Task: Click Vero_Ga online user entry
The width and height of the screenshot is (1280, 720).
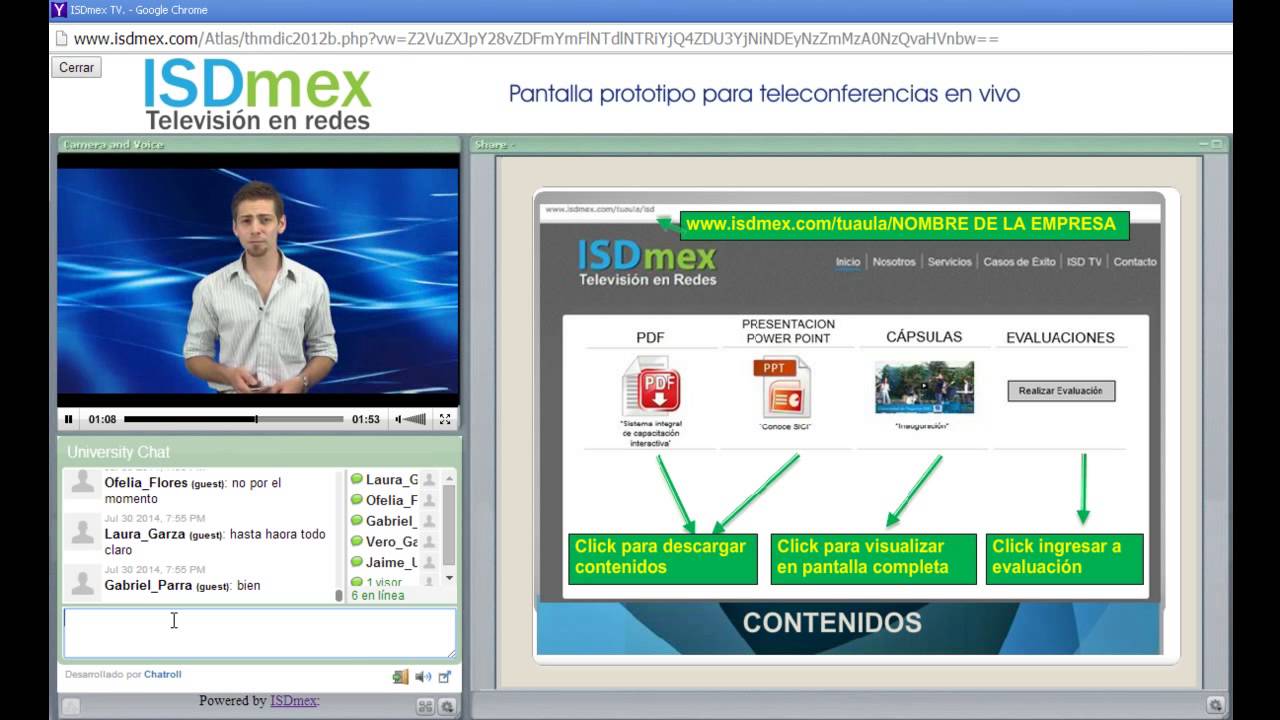Action: pos(384,542)
